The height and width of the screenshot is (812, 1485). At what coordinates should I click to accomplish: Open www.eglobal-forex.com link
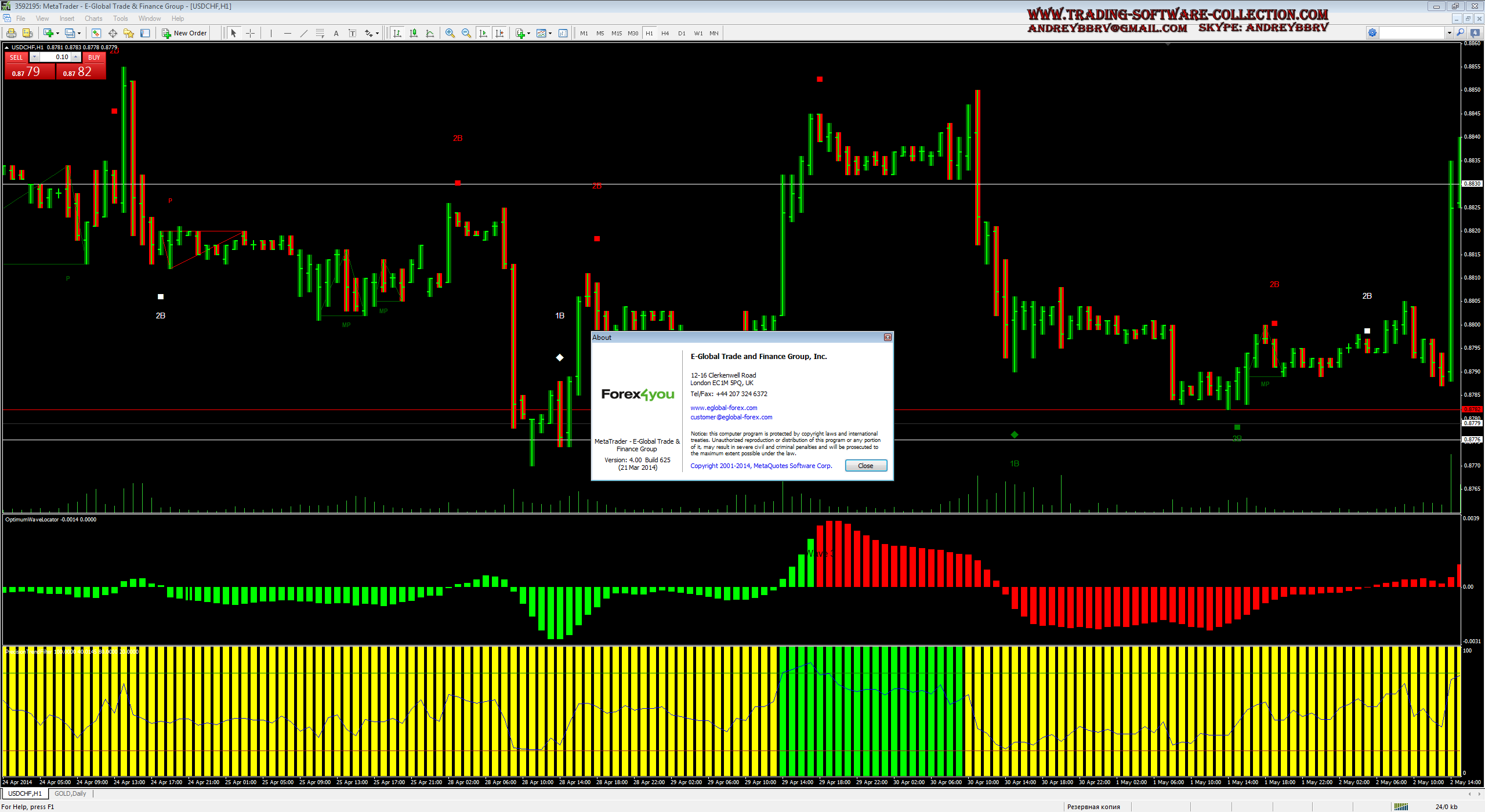723,408
